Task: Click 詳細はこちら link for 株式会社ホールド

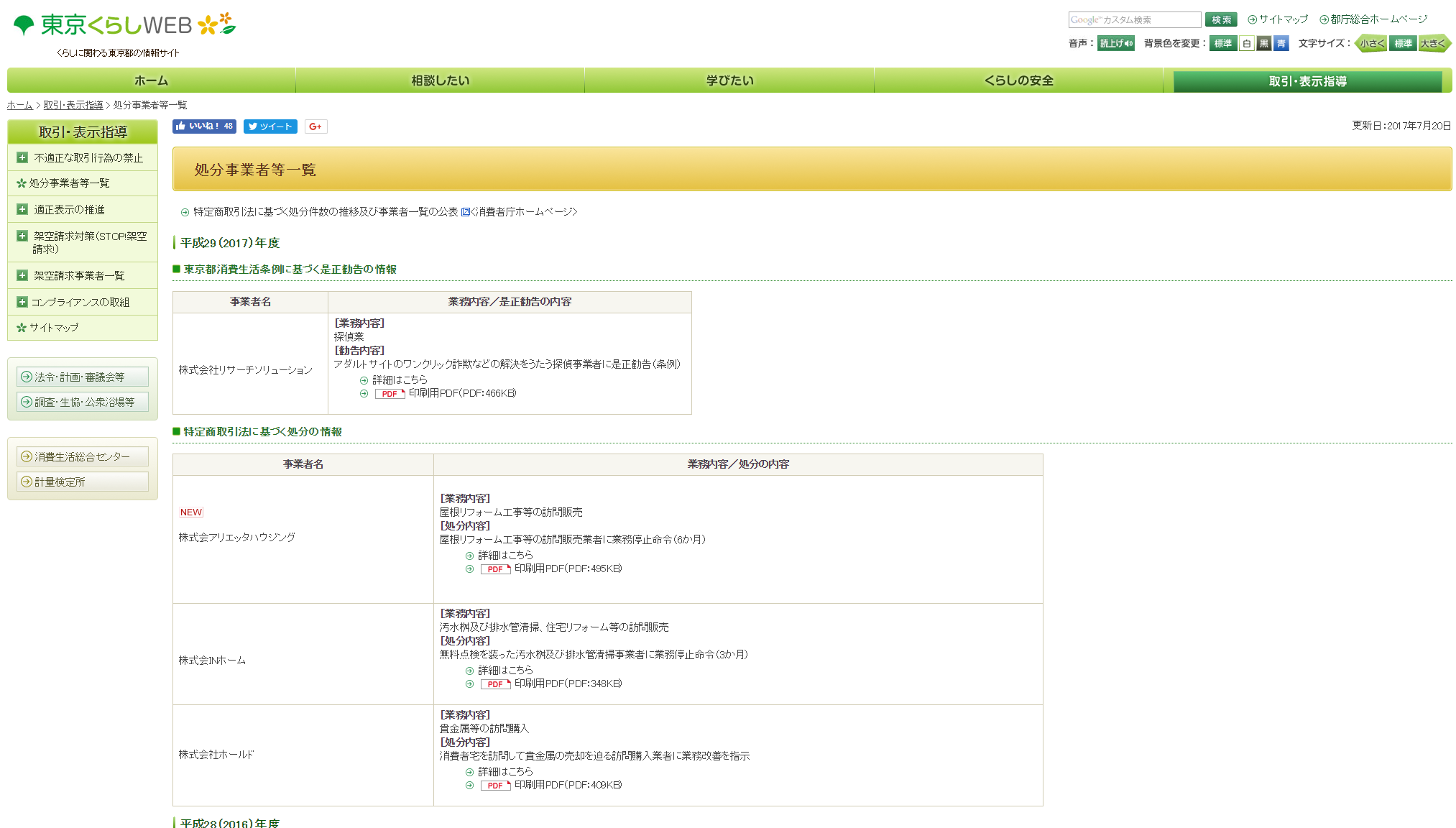Action: point(505,772)
